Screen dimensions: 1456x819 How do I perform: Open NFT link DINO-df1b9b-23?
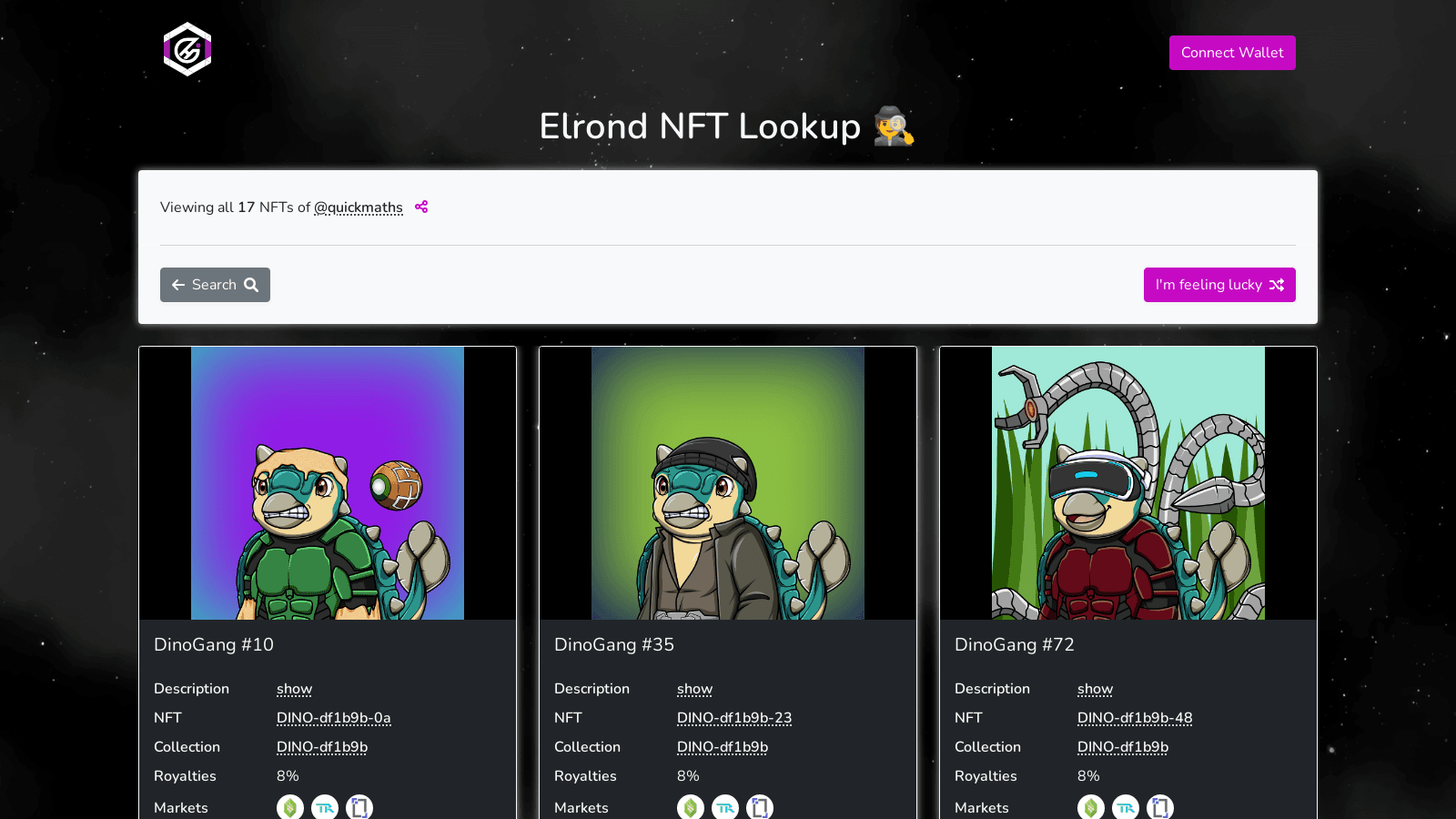click(734, 718)
